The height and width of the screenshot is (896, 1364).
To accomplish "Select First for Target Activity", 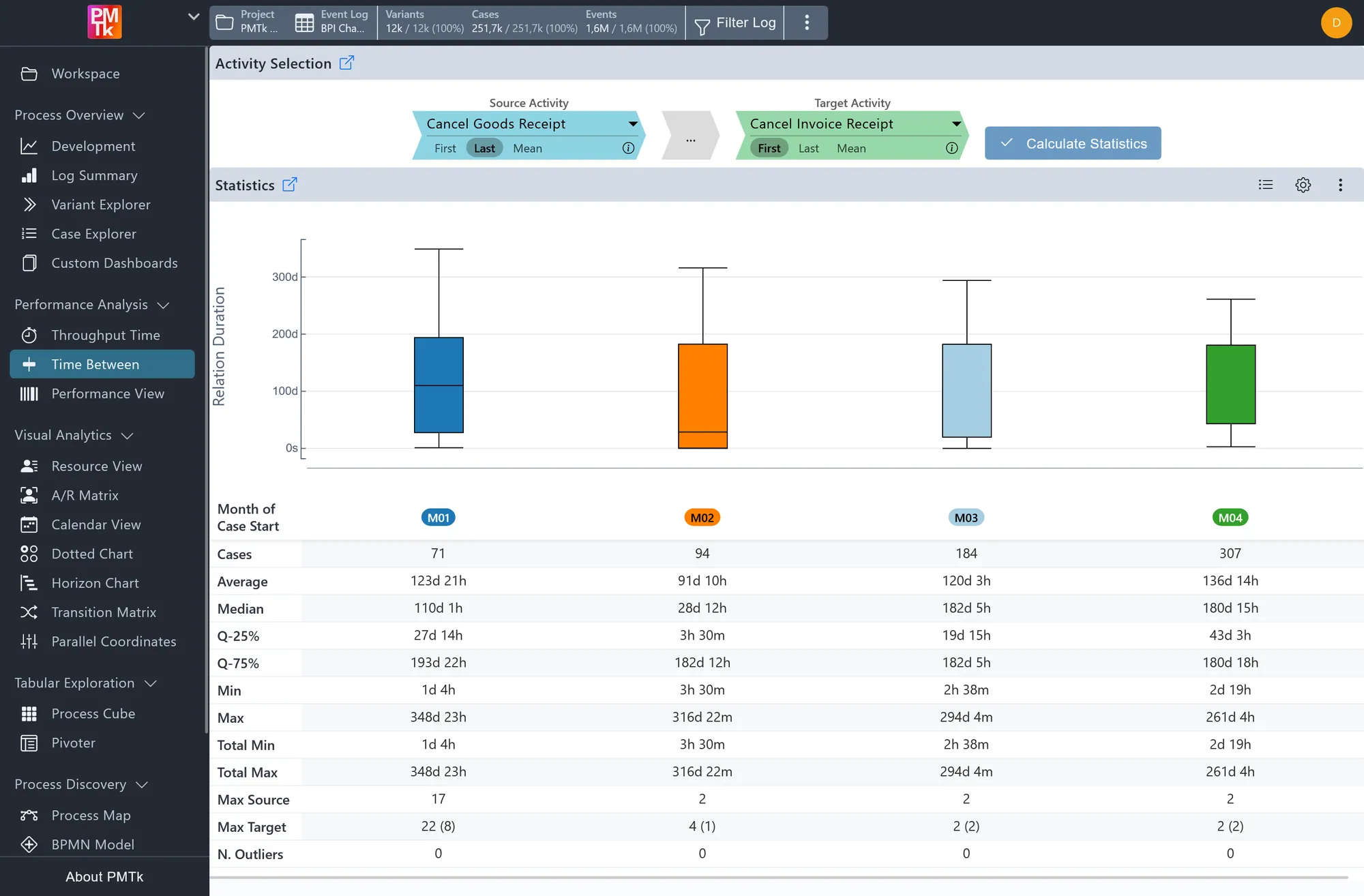I will 769,148.
